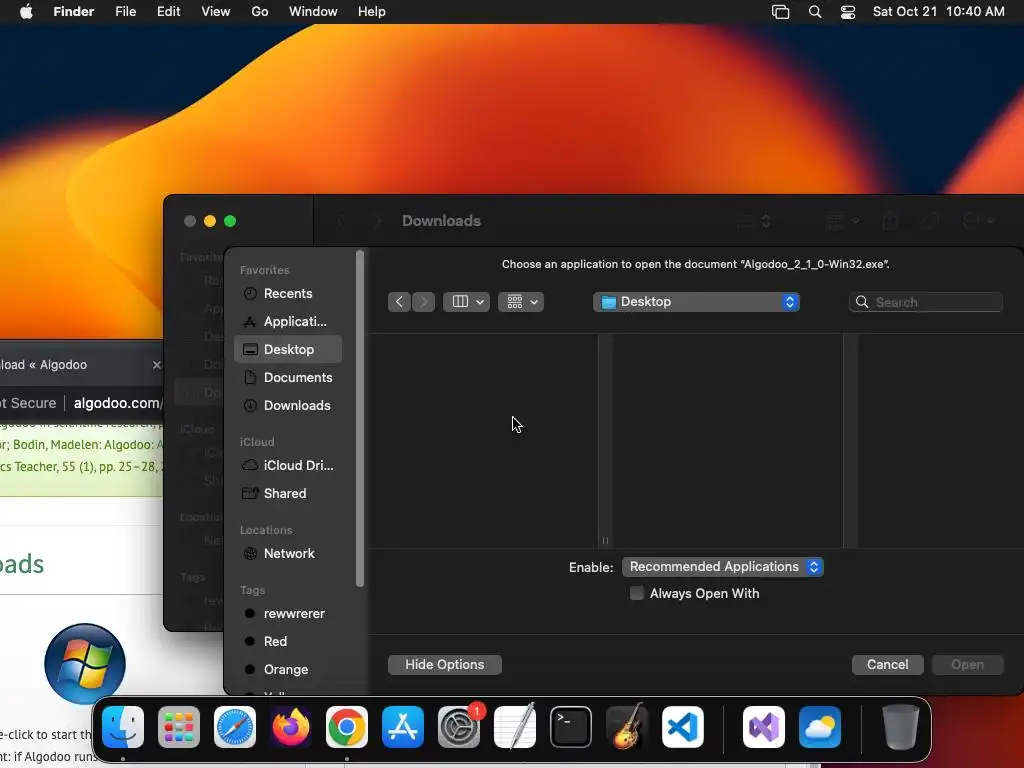Open the File menu

[125, 12]
